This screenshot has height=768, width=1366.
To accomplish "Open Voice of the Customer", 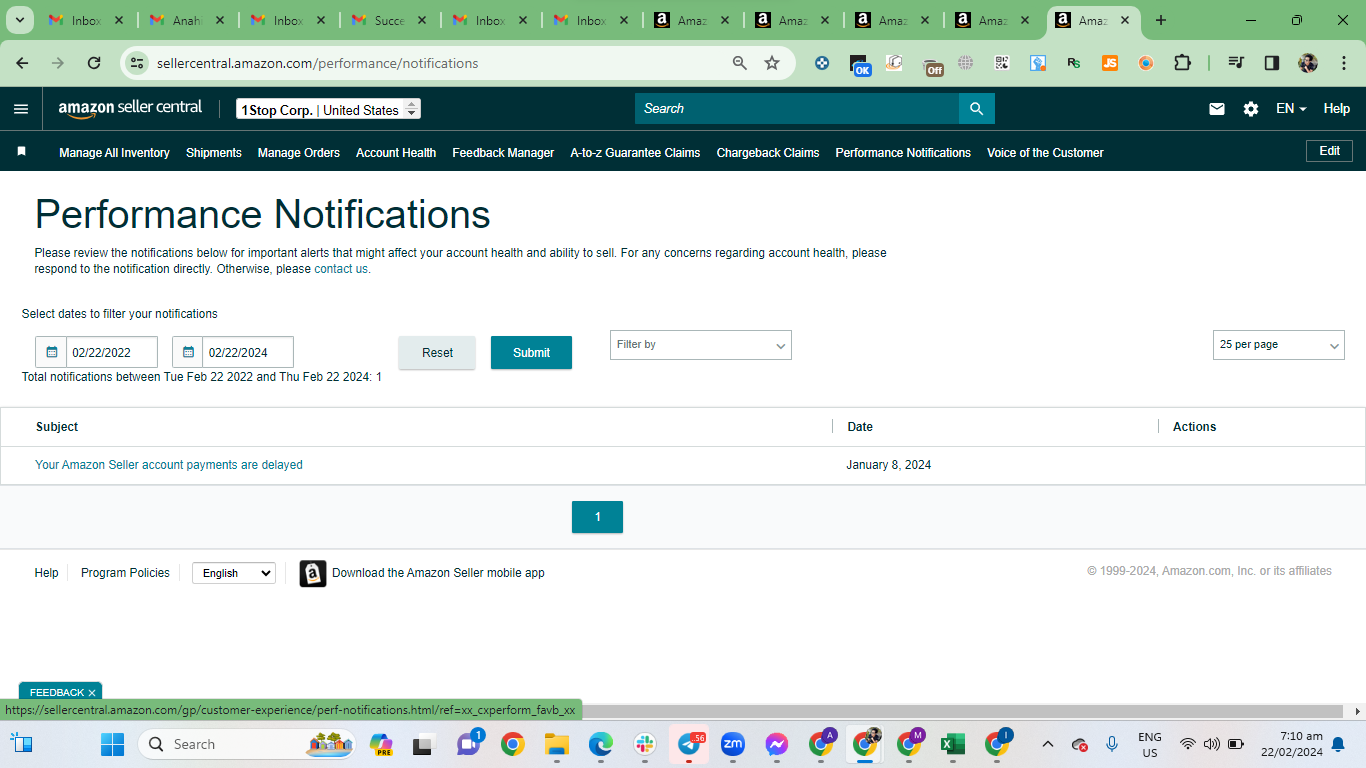I will pyautogui.click(x=1045, y=153).
